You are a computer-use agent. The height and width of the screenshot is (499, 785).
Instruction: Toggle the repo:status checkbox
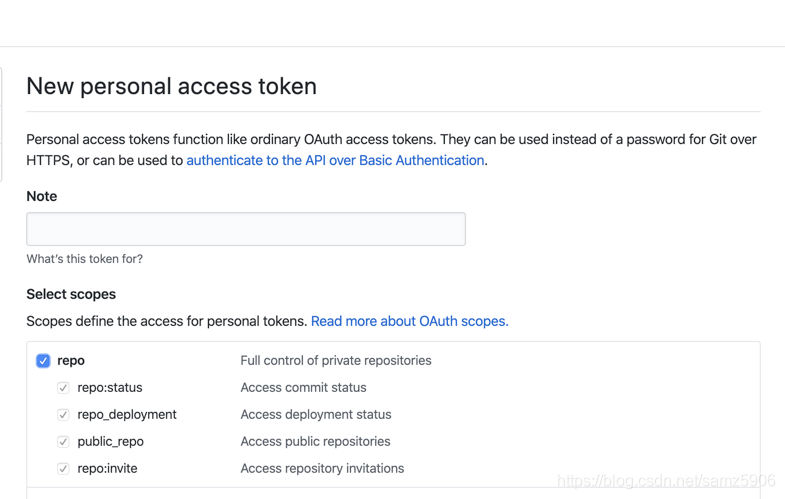click(63, 388)
